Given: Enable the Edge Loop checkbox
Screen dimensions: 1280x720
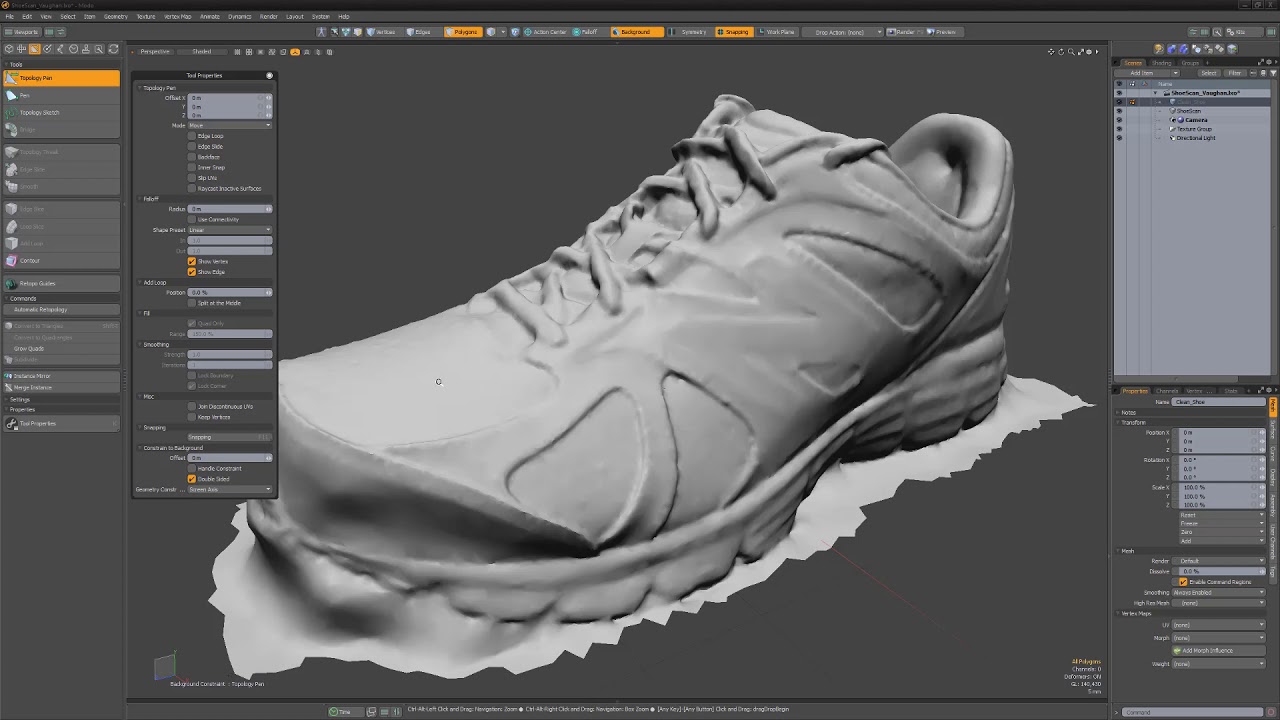Looking at the screenshot, I should tap(192, 136).
